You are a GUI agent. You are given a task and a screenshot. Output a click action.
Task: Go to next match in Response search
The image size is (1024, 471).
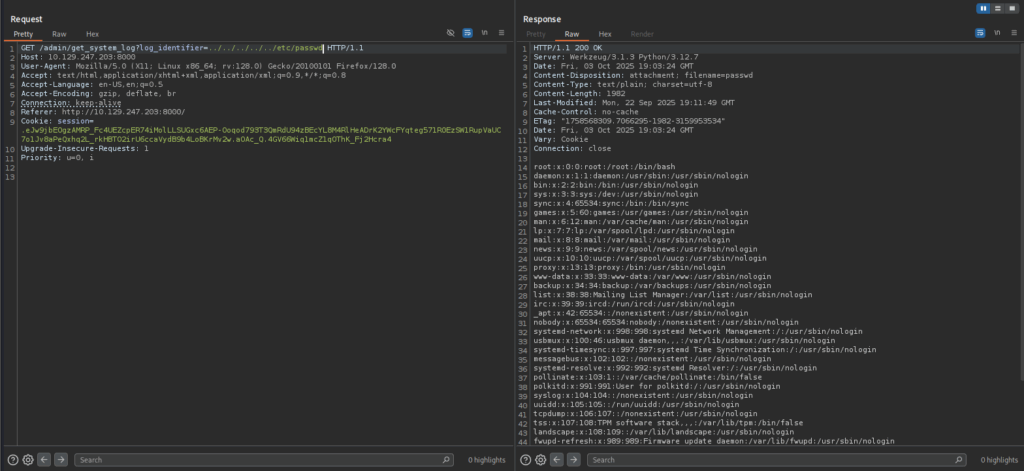tap(574, 459)
